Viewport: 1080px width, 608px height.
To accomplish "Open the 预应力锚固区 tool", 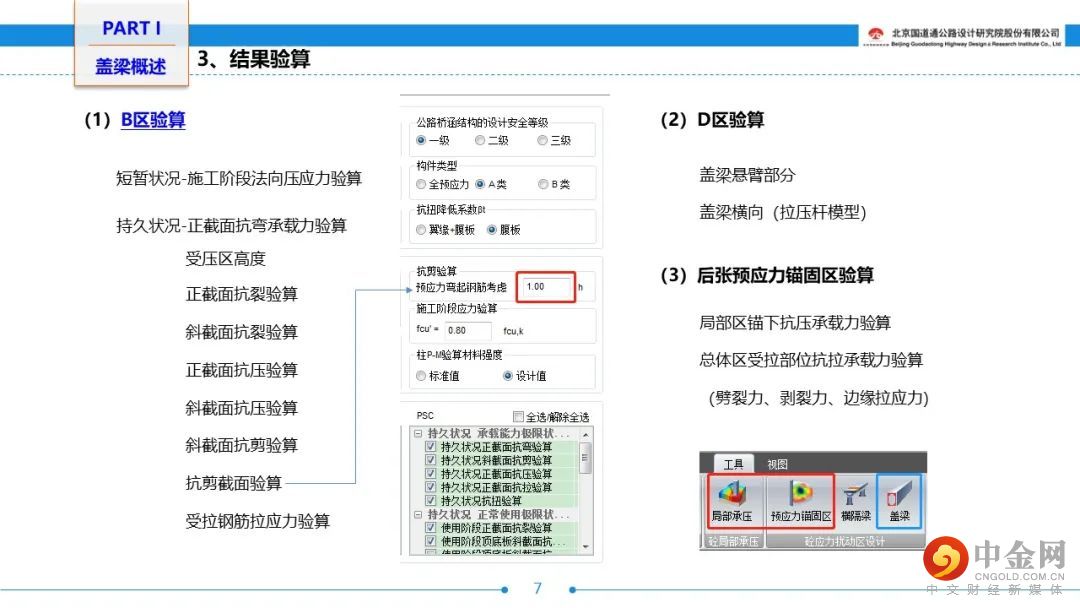I will [x=800, y=501].
